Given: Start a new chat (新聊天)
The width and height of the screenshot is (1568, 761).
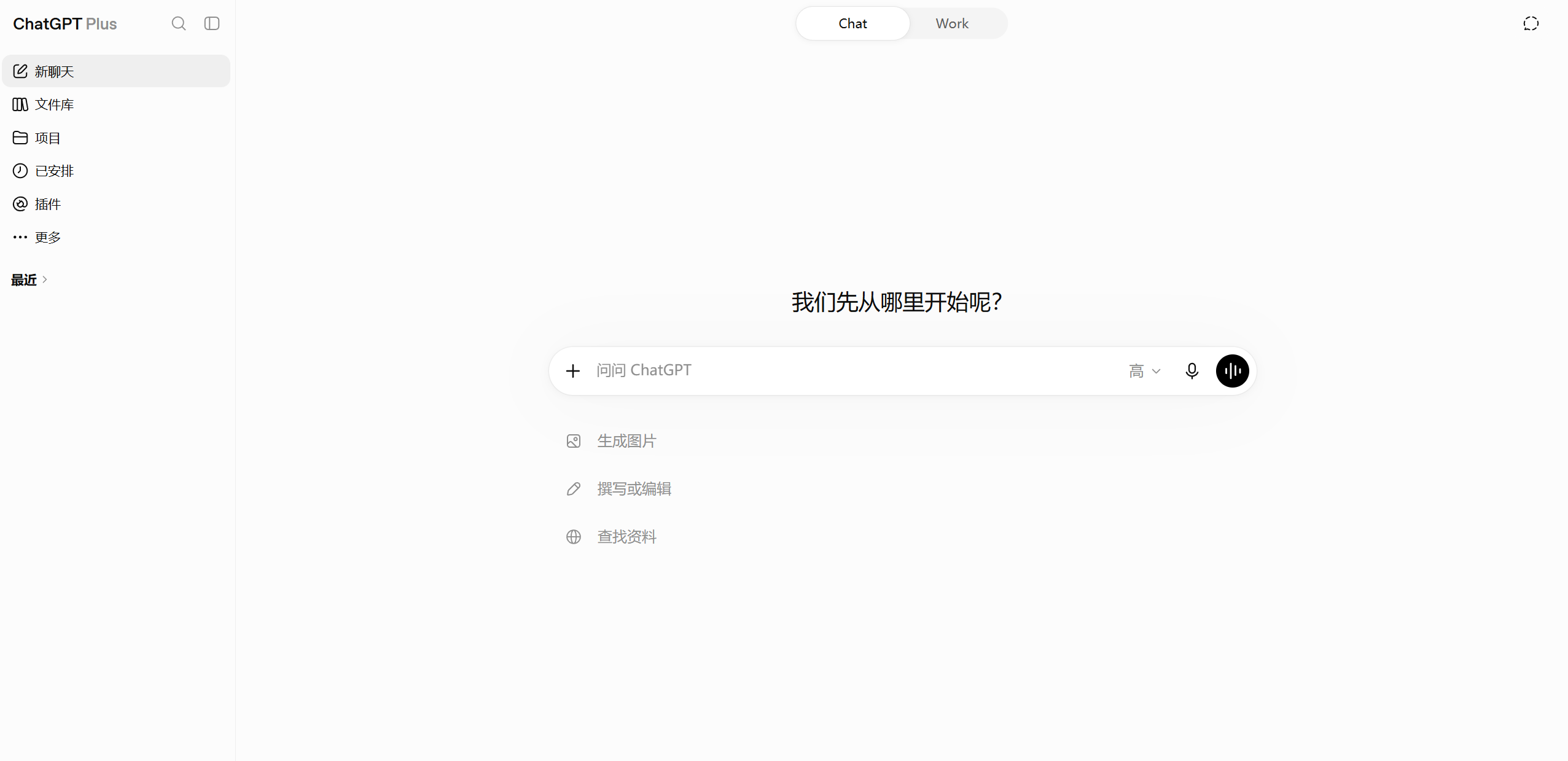Looking at the screenshot, I should click(116, 71).
